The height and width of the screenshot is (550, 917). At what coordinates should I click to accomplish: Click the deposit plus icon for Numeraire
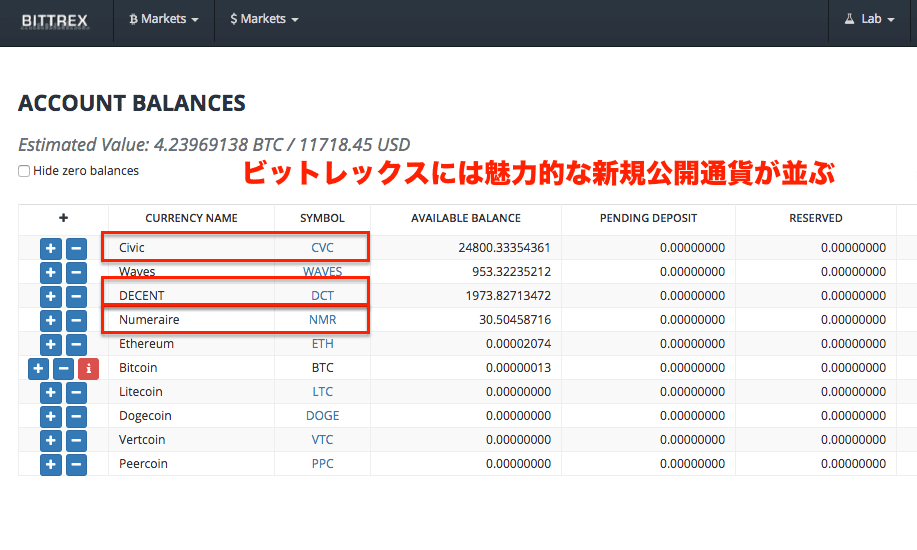point(51,321)
